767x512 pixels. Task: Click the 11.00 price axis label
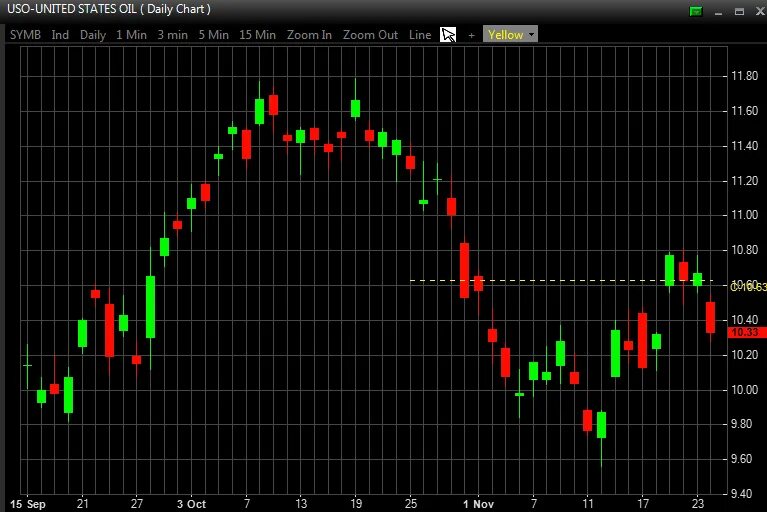click(x=744, y=215)
